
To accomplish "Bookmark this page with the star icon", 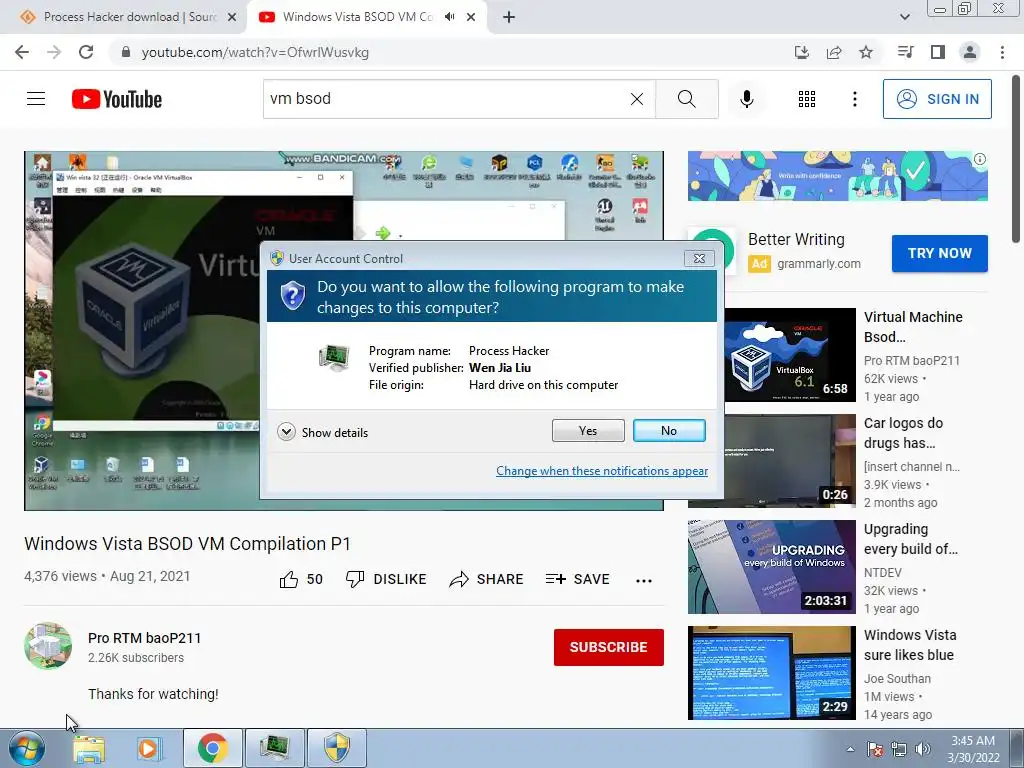I will (866, 52).
